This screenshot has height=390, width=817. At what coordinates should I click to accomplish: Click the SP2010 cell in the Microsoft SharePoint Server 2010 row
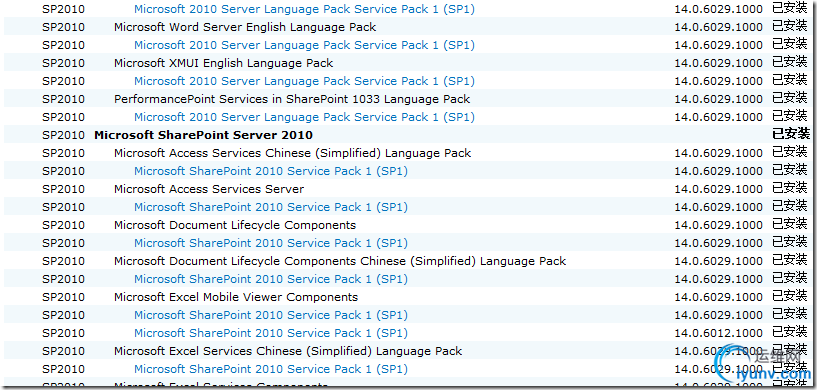63,135
